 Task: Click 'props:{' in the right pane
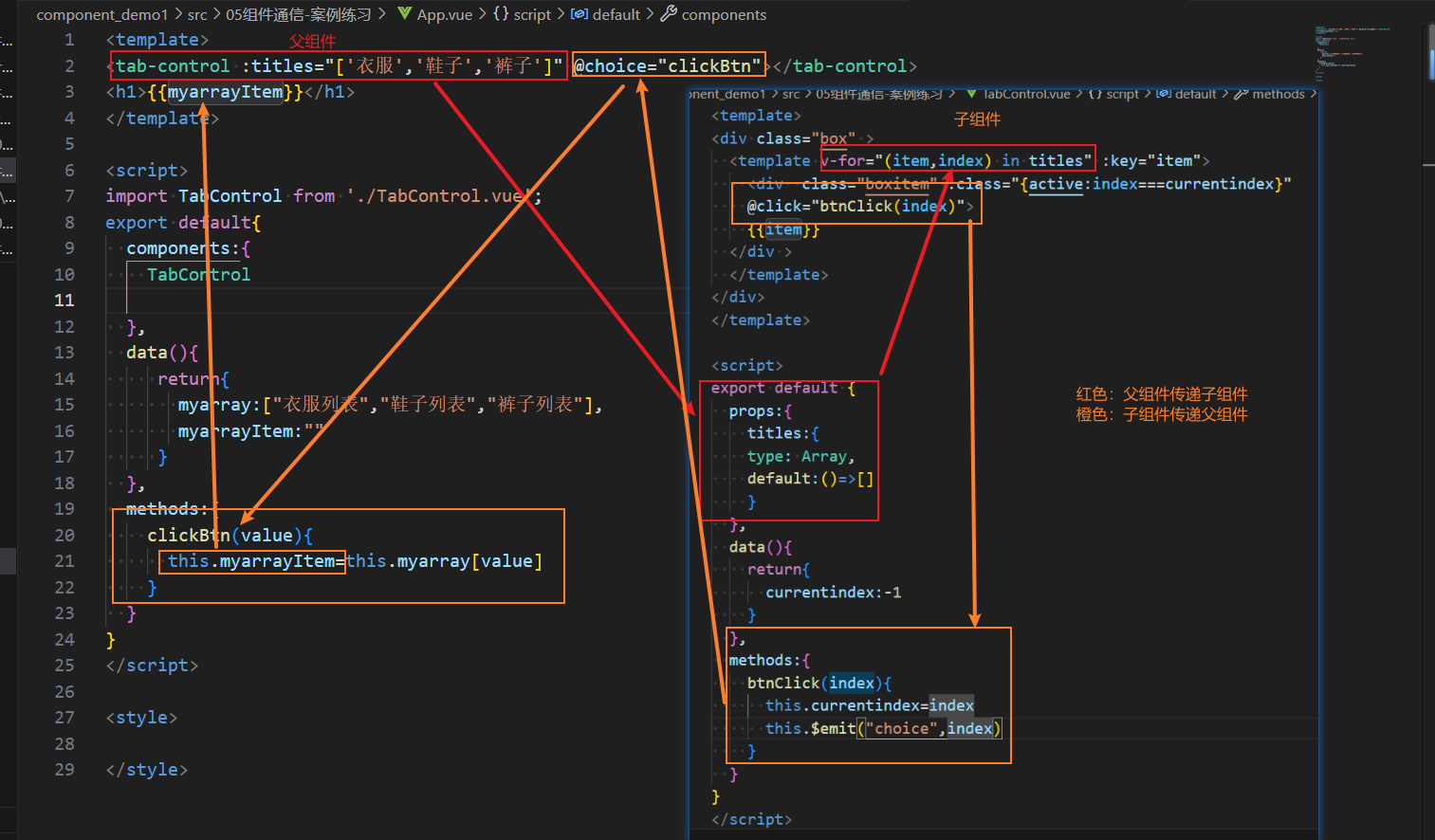(x=760, y=411)
